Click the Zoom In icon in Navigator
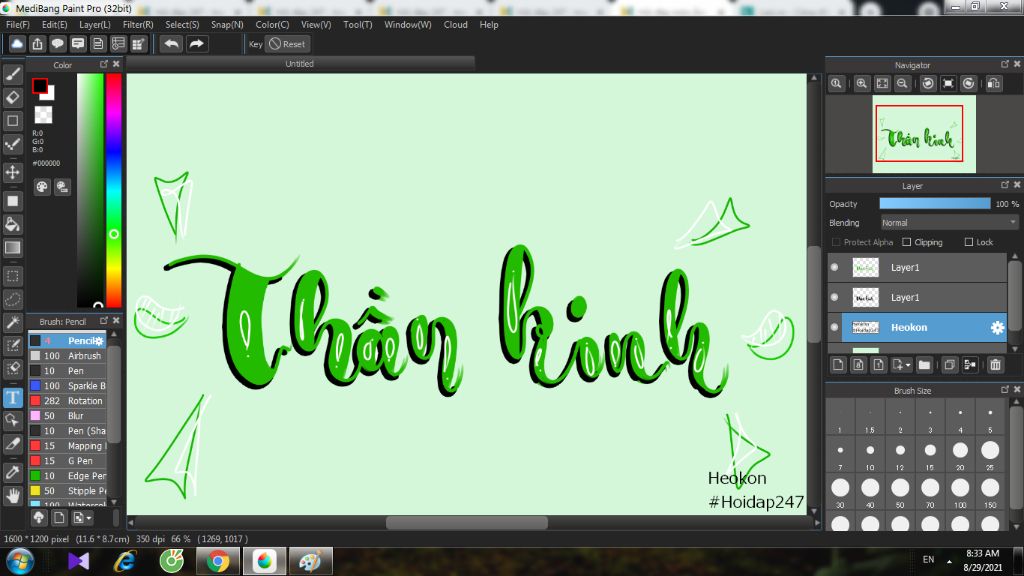Screen dimensions: 1024x576 coord(861,84)
